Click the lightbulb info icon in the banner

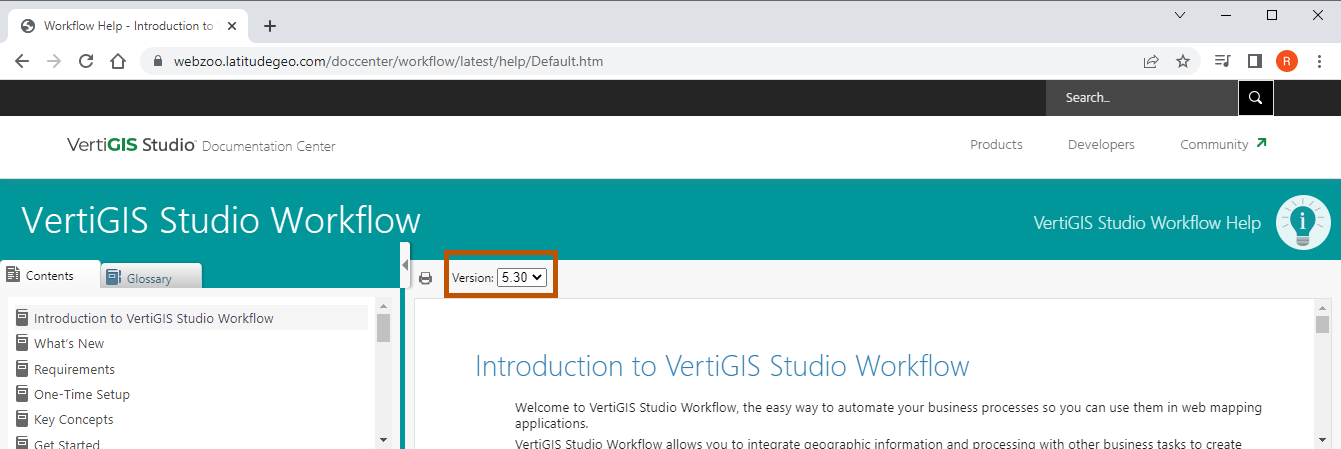pyautogui.click(x=1304, y=222)
